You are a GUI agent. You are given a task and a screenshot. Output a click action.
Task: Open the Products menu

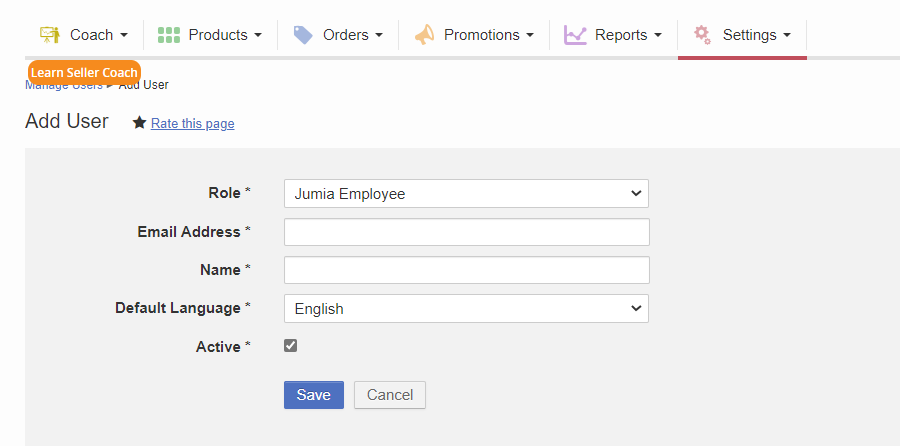218,35
